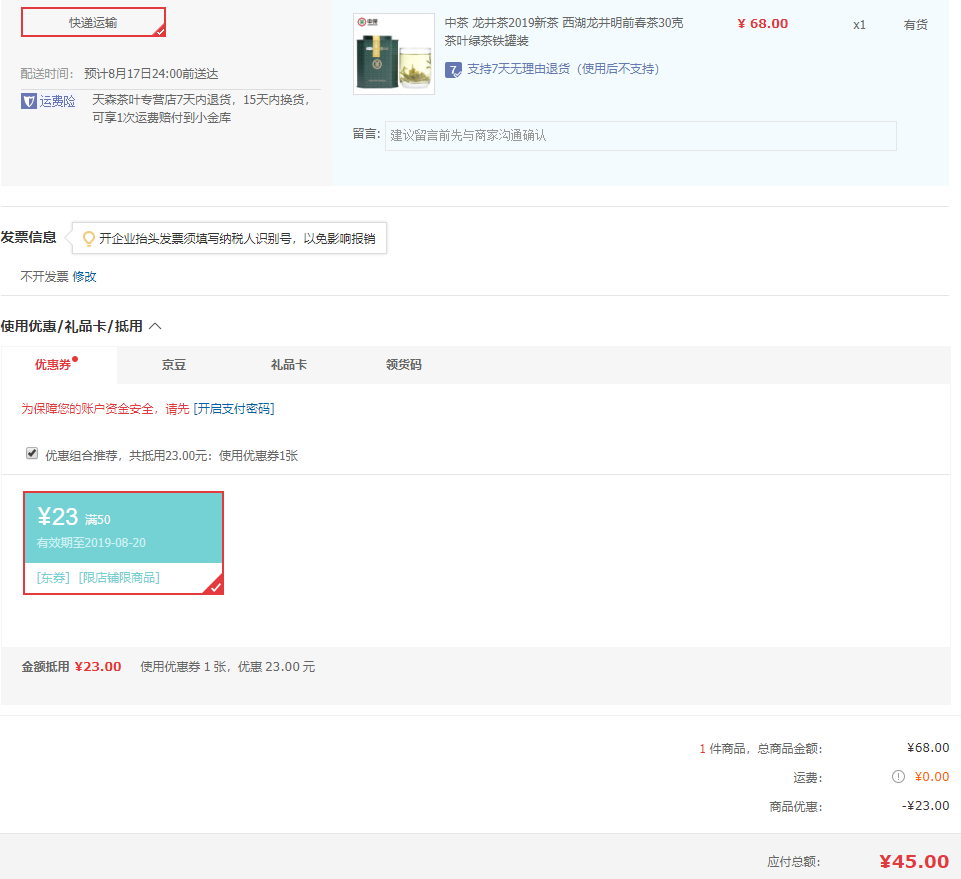This screenshot has height=879, width=961.
Task: Click the 天森茶叶专营店 return terms text
Action: tap(201, 108)
